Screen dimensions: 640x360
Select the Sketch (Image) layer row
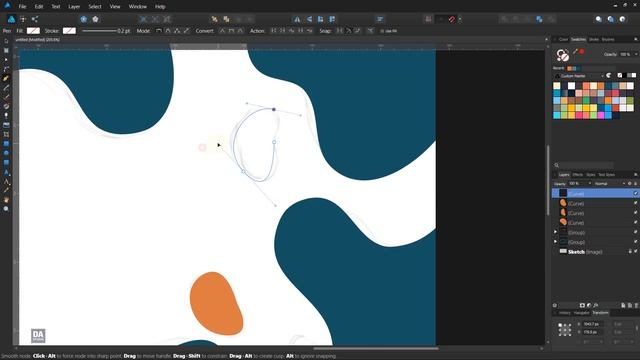pyautogui.click(x=595, y=251)
